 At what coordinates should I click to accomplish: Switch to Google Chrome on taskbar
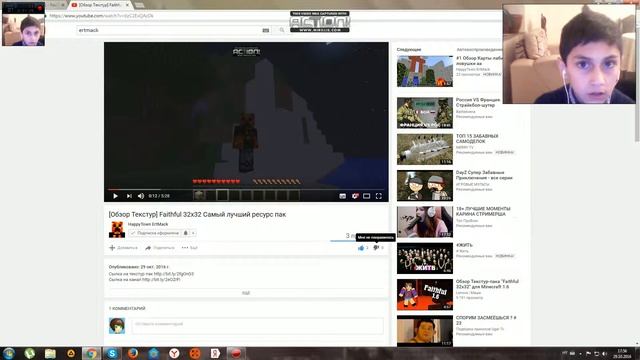92,353
